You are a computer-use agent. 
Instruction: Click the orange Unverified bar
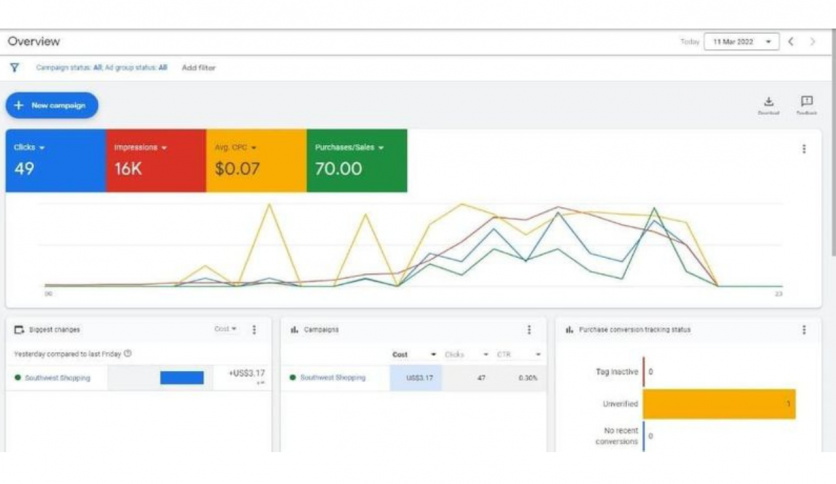[x=718, y=404]
